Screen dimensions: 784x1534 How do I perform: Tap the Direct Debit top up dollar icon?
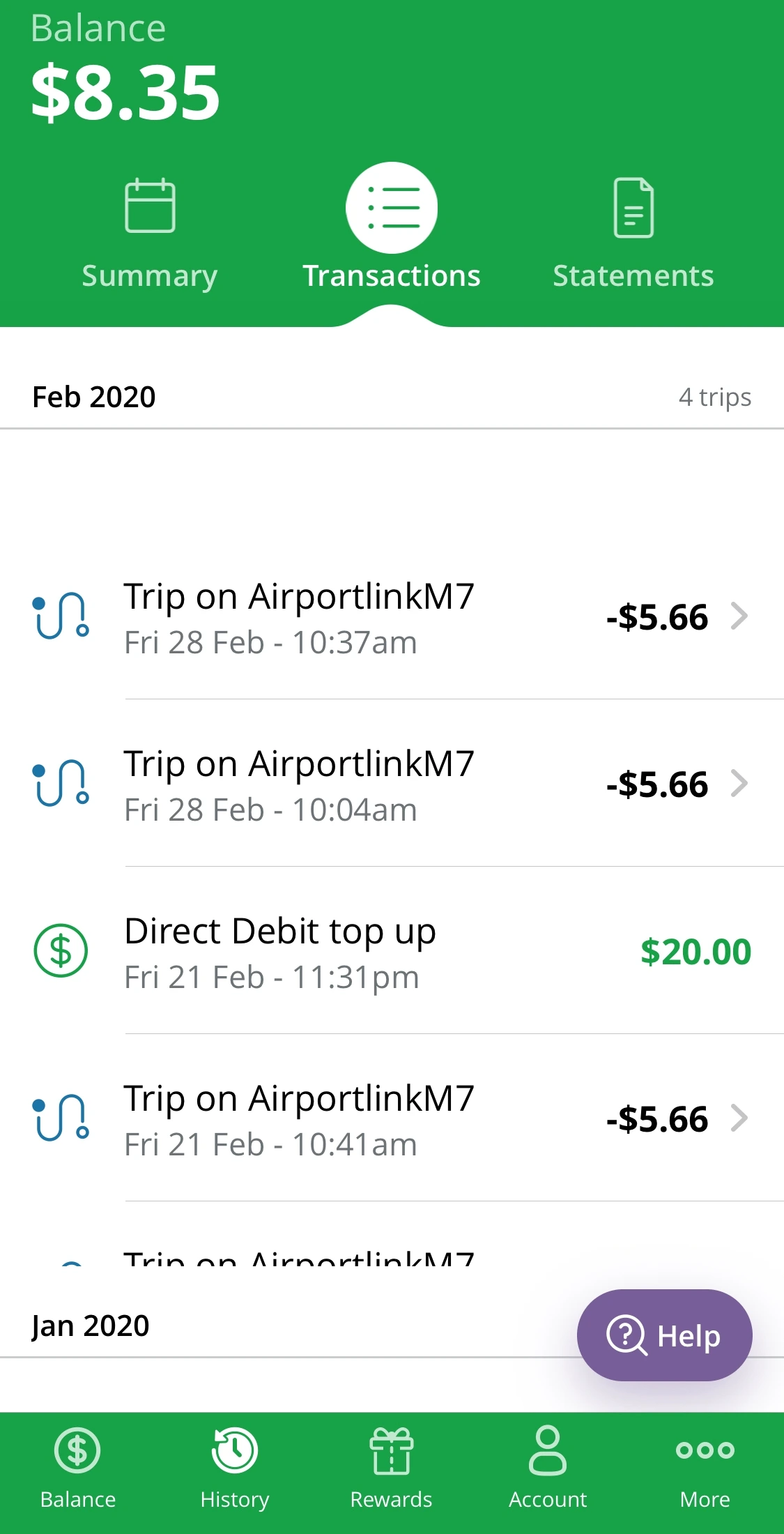[61, 951]
